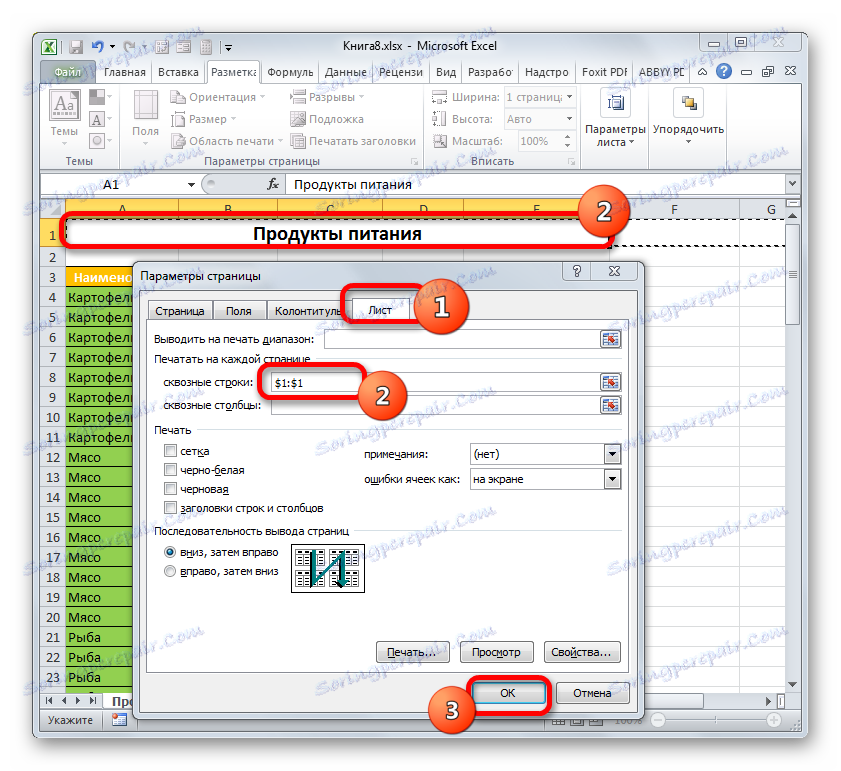Open Sheet Options (Параметры листа) icon
Image resolution: width=841 pixels, height=771 pixels.
(x=615, y=102)
